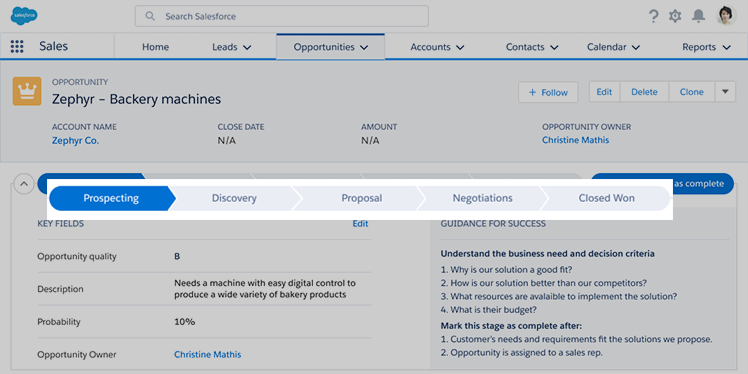This screenshot has width=748, height=374.
Task: Click the Opportunity quality value B
Action: point(177,256)
